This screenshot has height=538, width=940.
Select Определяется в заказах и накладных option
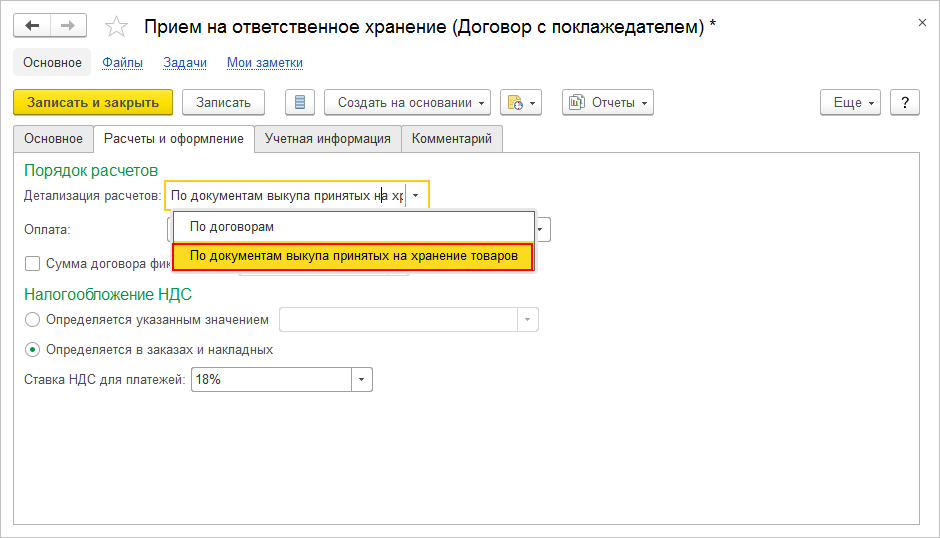tap(33, 350)
